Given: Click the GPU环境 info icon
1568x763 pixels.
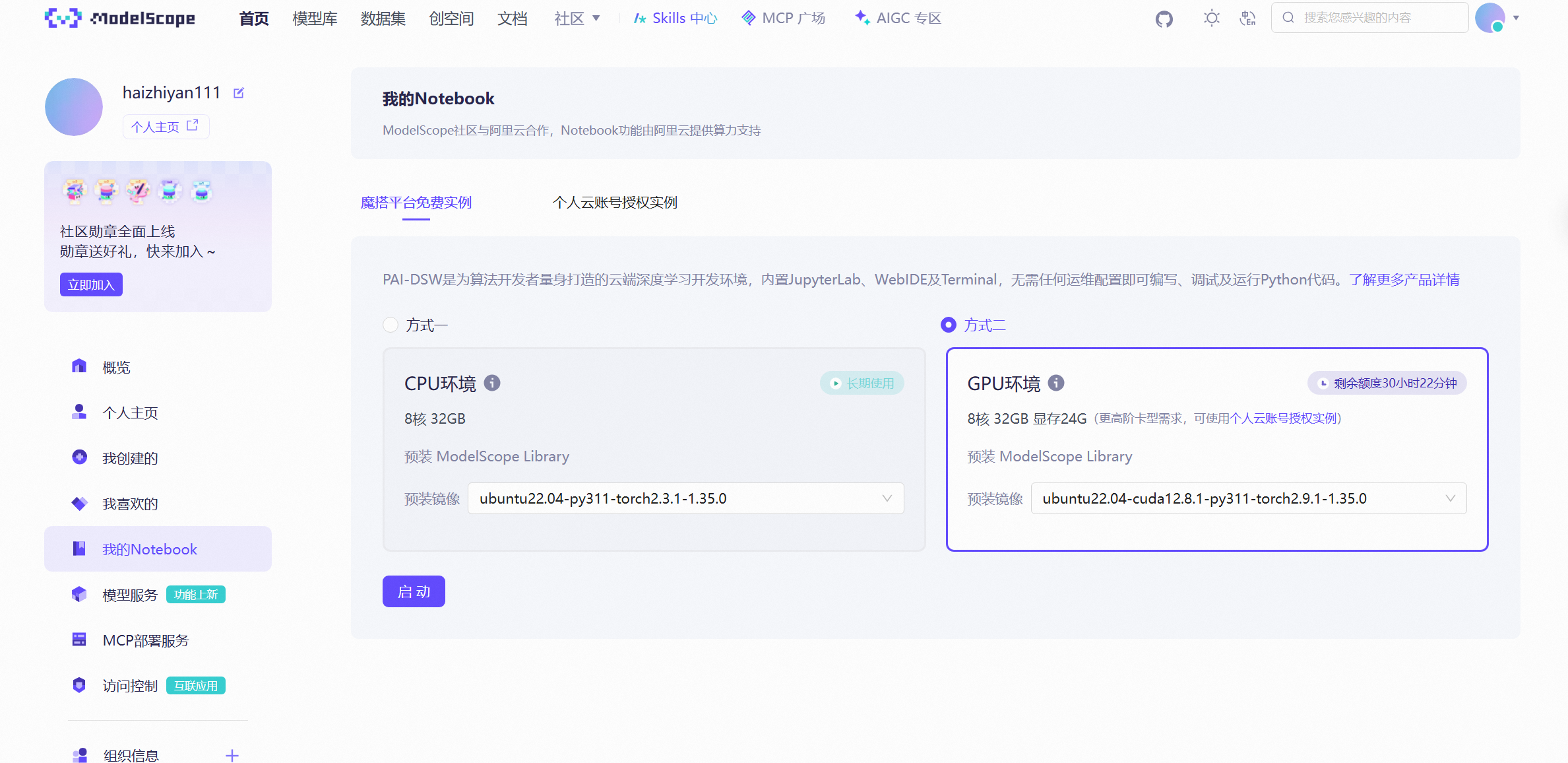Looking at the screenshot, I should (1056, 383).
